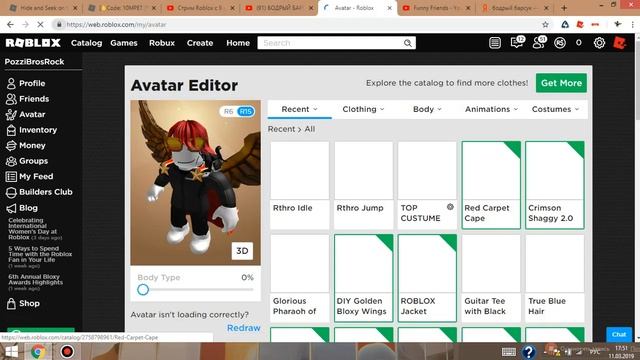Open the Groups sidebar icon
The image size is (640, 360).
(x=11, y=161)
